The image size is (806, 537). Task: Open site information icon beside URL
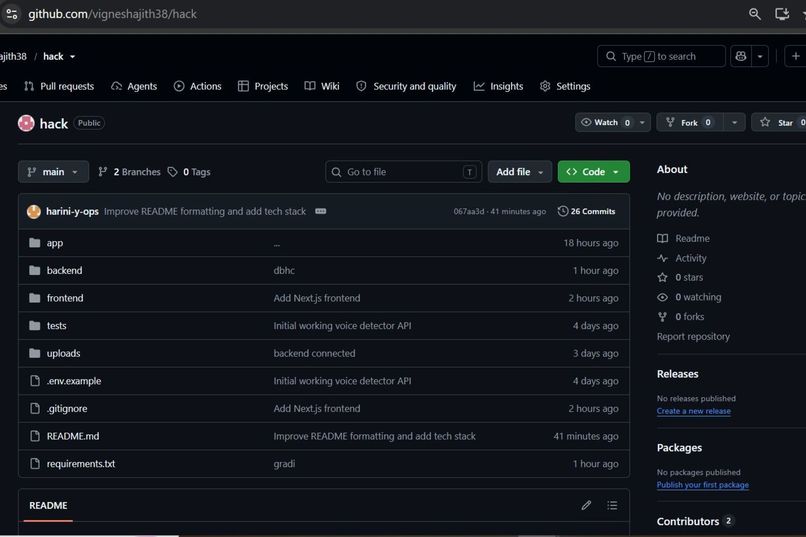(x=12, y=14)
